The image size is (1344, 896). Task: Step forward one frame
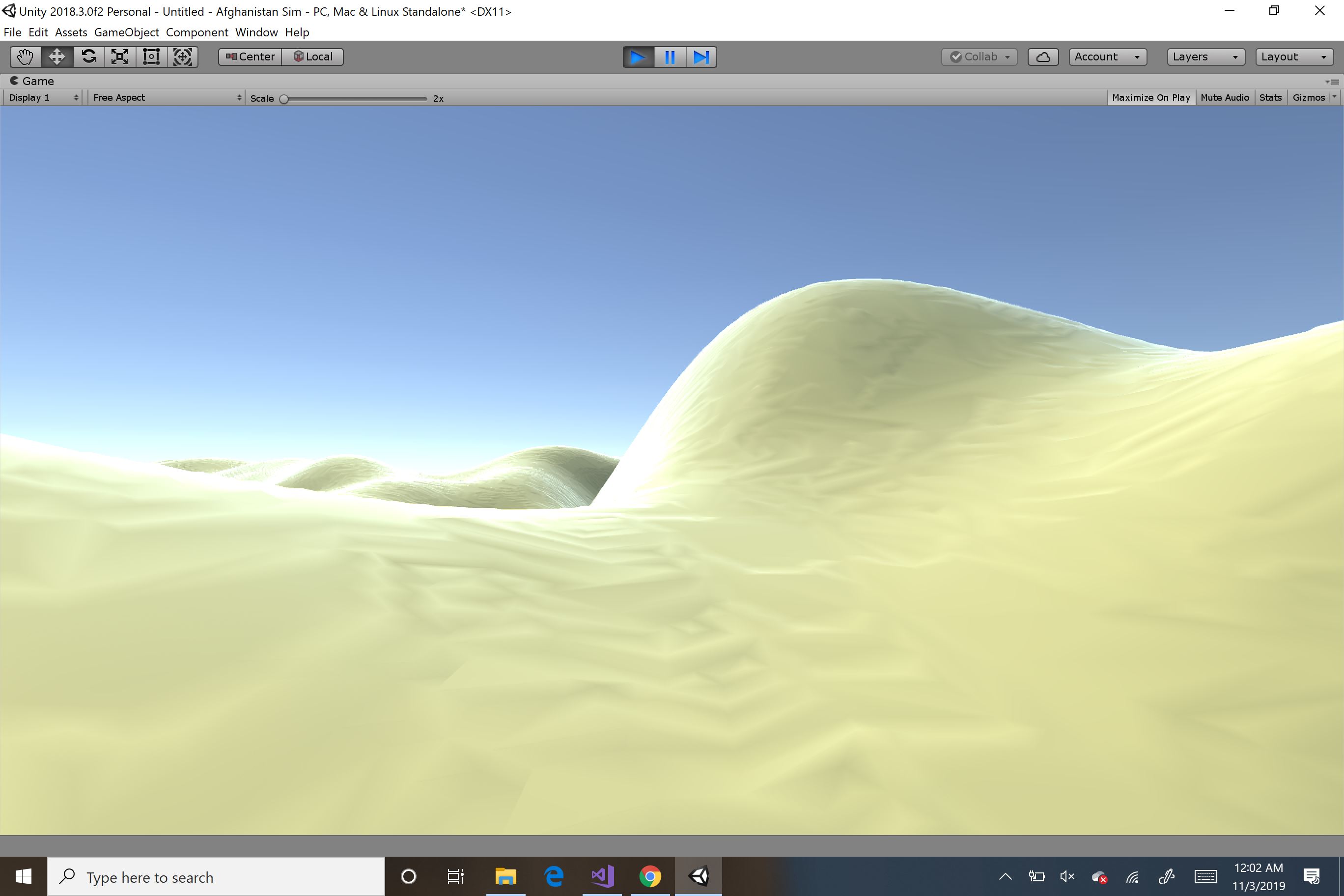coord(701,56)
